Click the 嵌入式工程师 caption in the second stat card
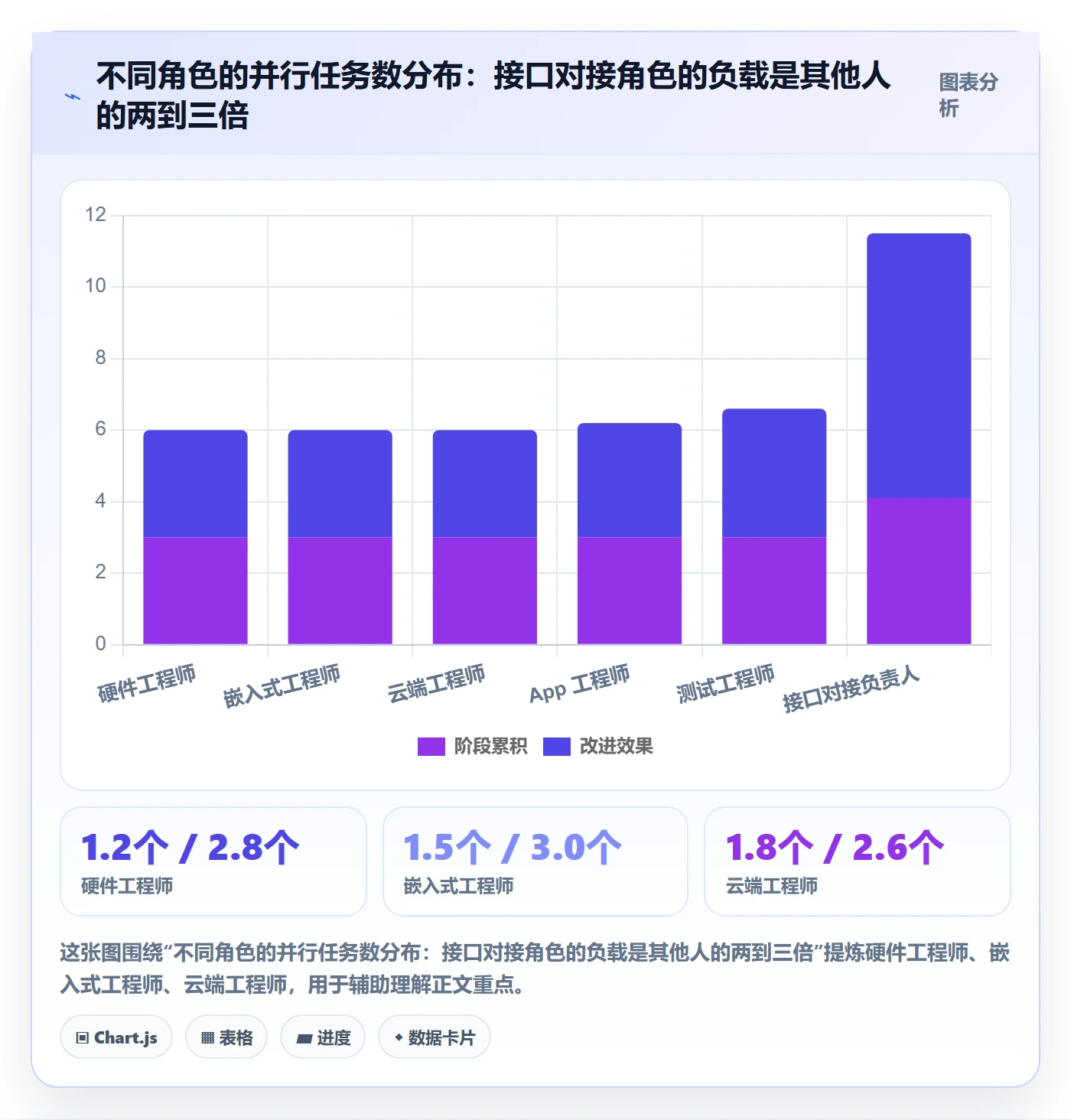 tap(459, 886)
